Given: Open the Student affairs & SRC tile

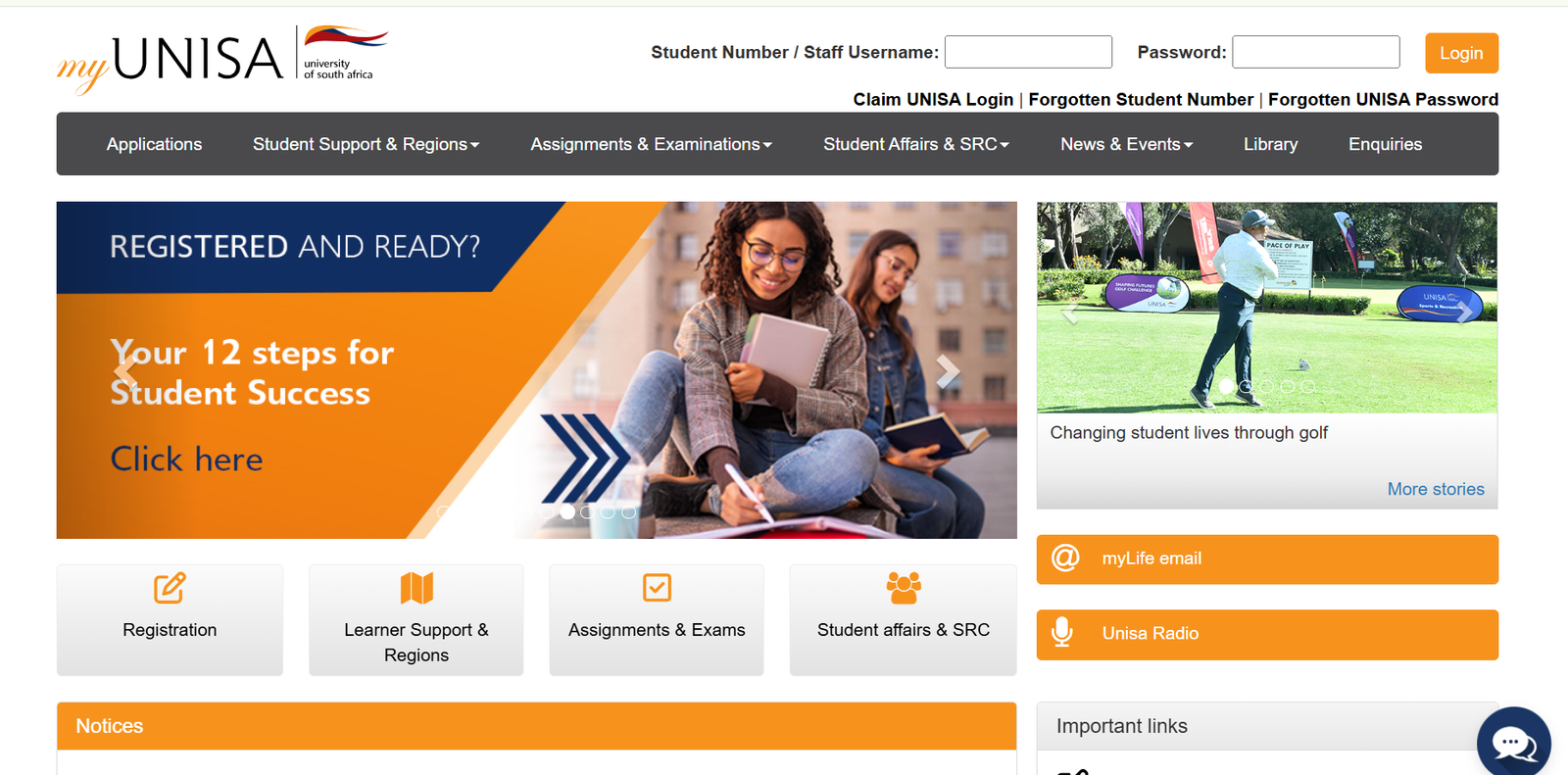Looking at the screenshot, I should click(904, 619).
